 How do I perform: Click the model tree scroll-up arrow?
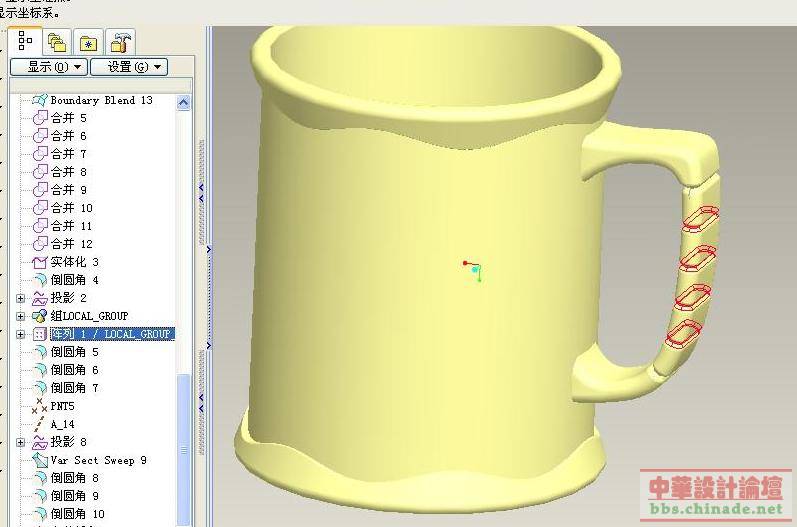[x=183, y=102]
